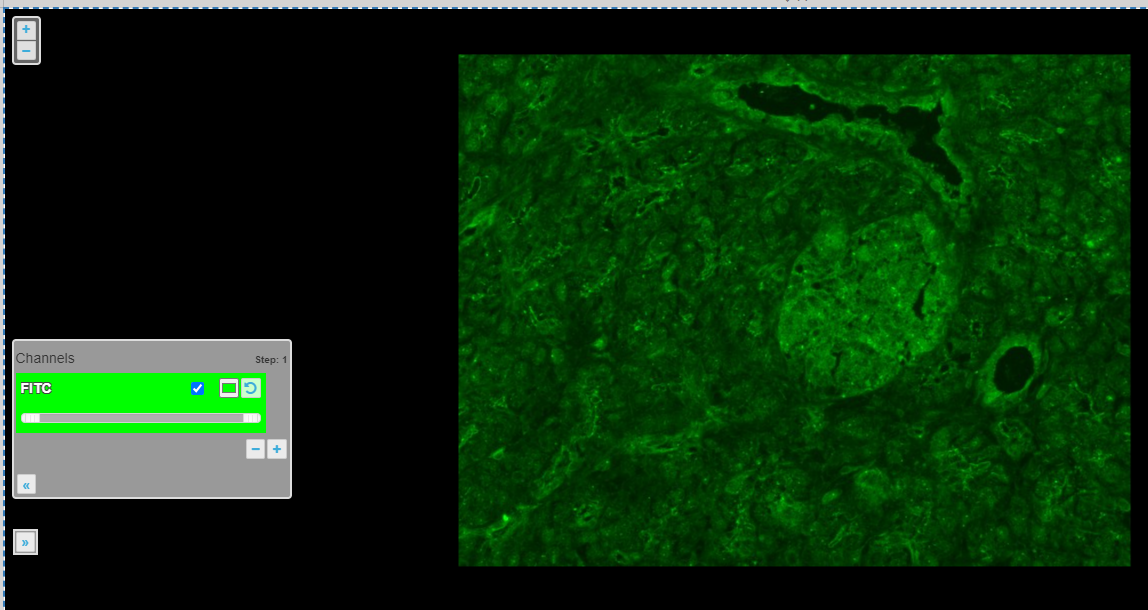This screenshot has width=1148, height=610.
Task: Click the middle of the FITC intensity track
Action: [x=141, y=418]
